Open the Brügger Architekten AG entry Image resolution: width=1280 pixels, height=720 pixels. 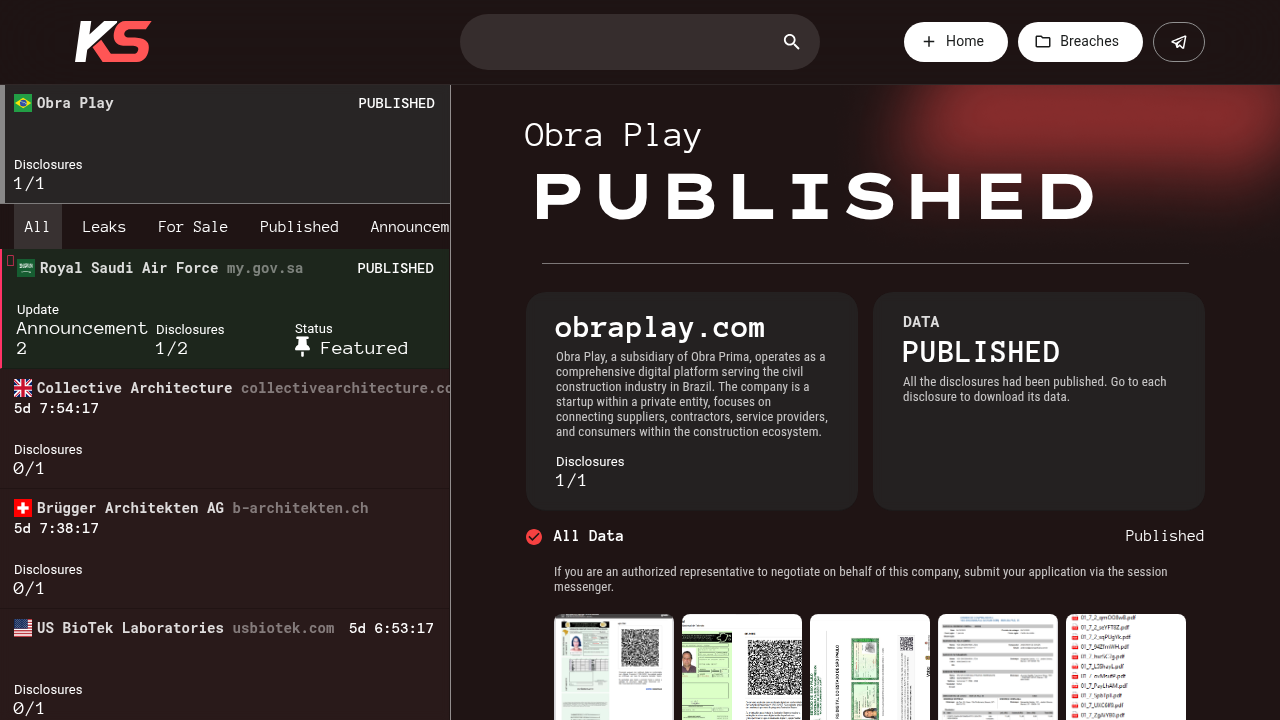225,549
